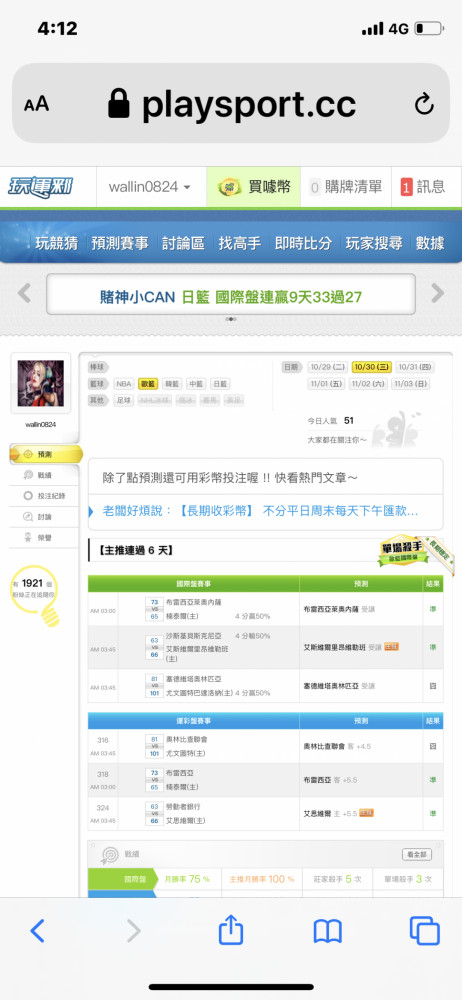Click the playsport site logo

point(40,187)
